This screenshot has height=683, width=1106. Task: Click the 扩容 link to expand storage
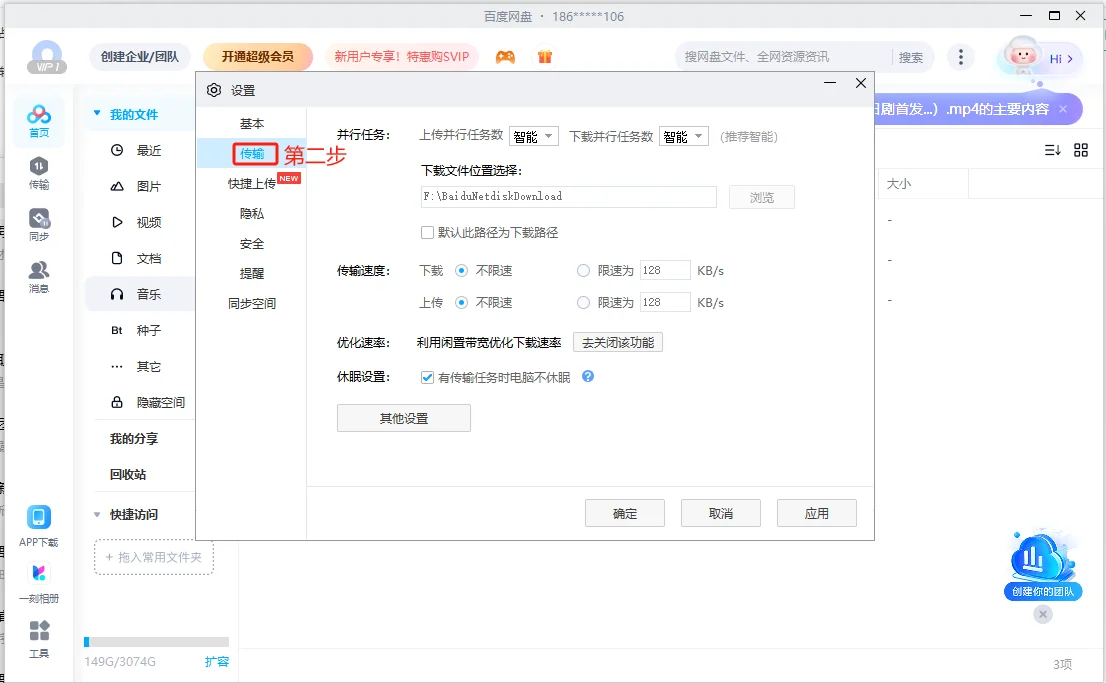(216, 661)
